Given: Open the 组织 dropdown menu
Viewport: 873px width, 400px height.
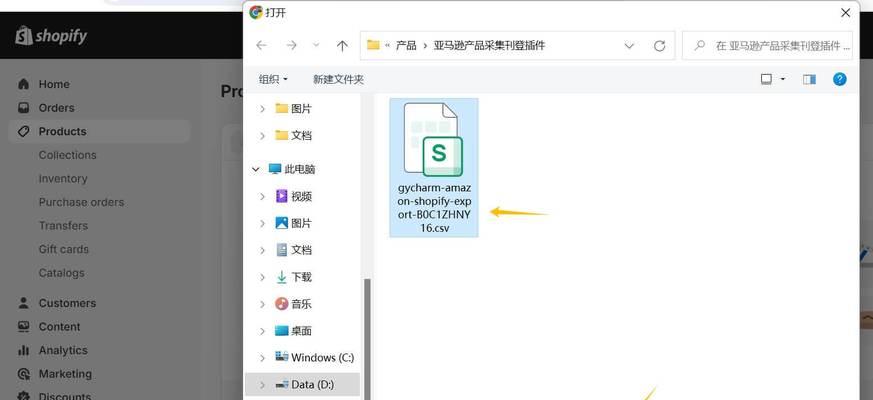Looking at the screenshot, I should point(273,79).
